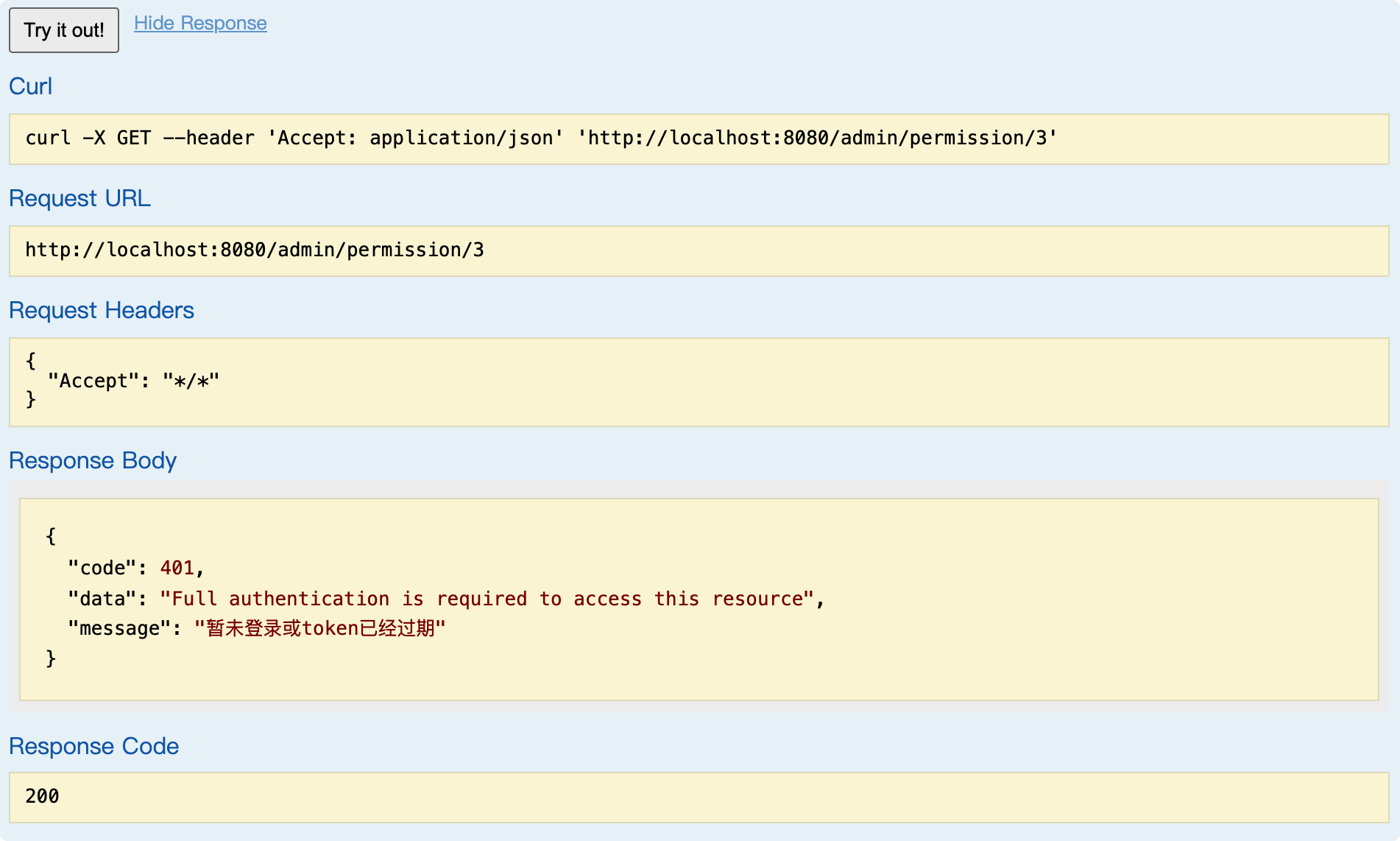Click the Try it out! button
The width and height of the screenshot is (1400, 841).
click(x=64, y=30)
